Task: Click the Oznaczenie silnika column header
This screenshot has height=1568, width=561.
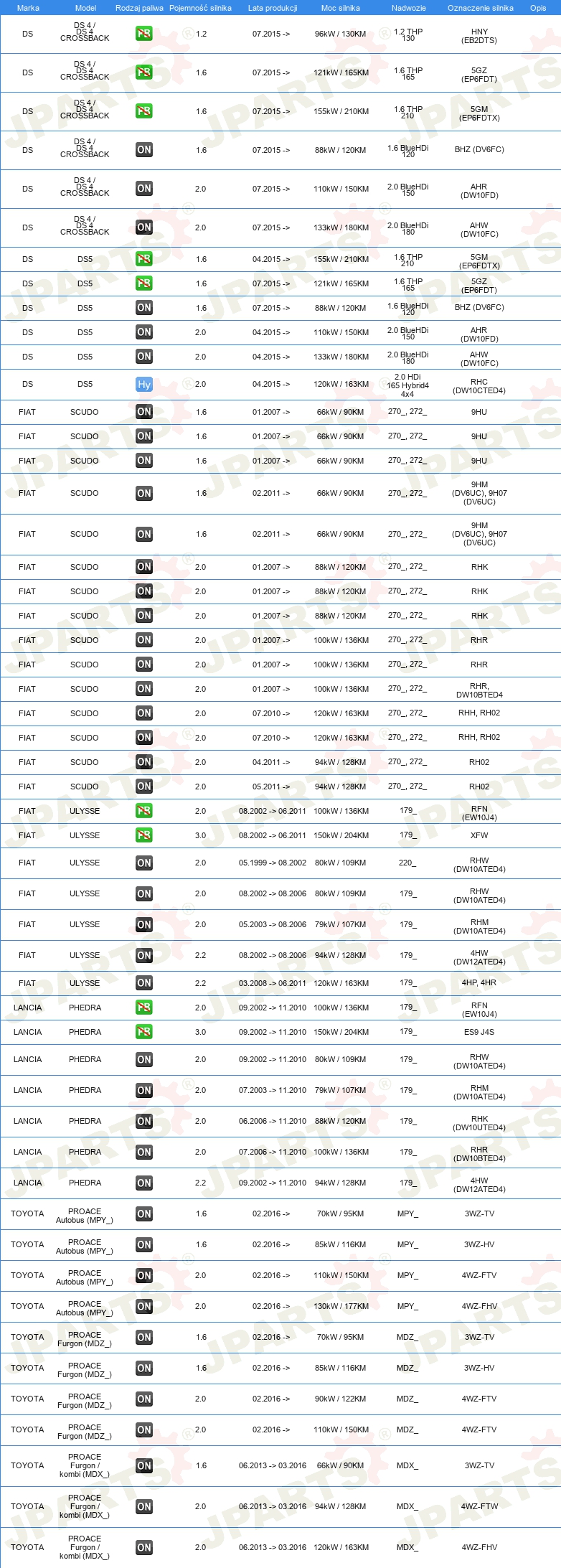Action: (x=481, y=8)
